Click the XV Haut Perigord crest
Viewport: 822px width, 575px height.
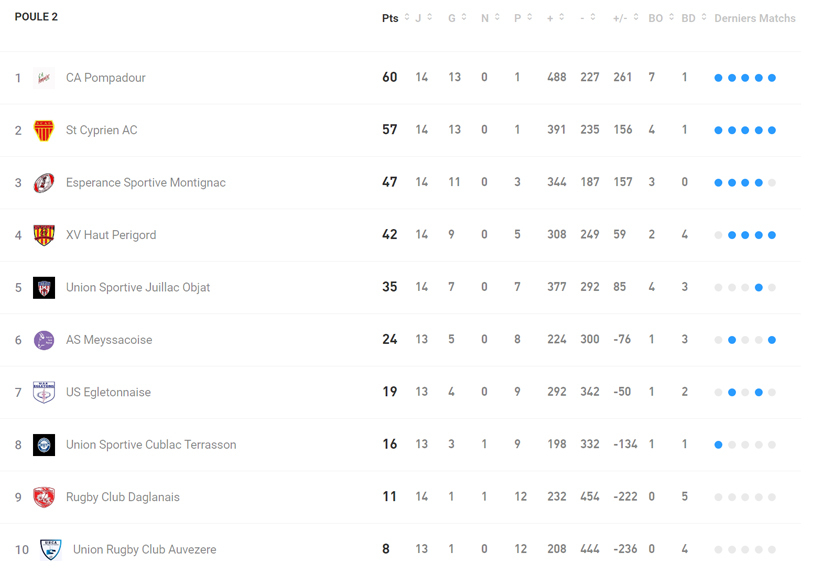(44, 235)
